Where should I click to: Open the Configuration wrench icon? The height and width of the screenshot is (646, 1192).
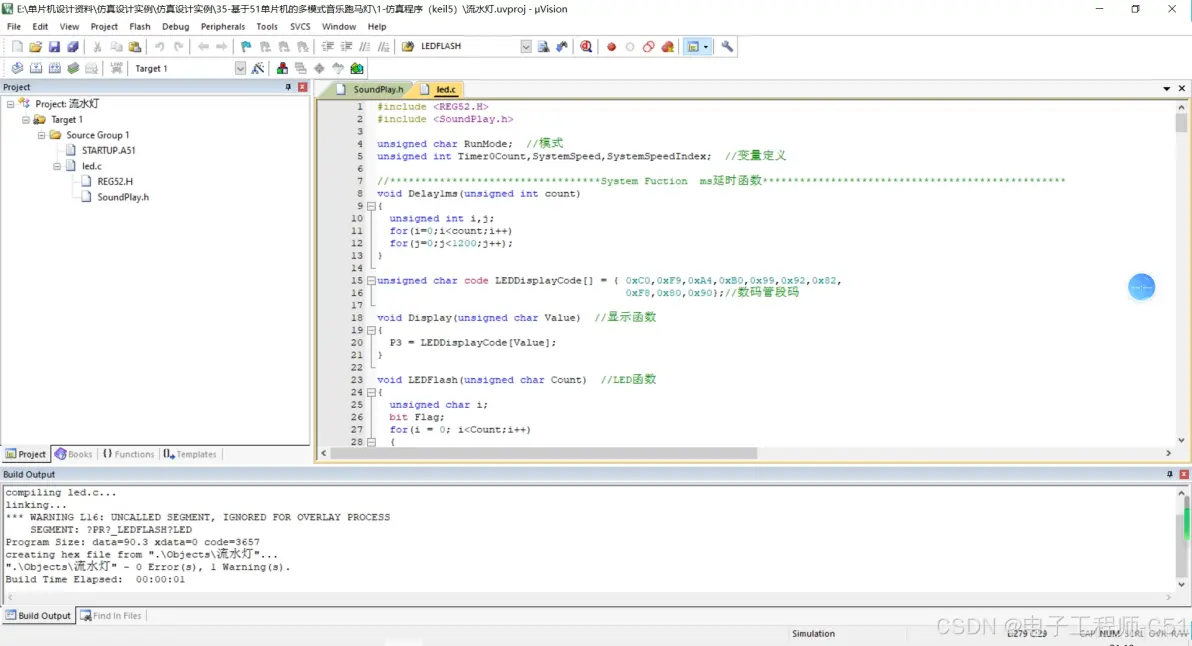pyautogui.click(x=727, y=47)
